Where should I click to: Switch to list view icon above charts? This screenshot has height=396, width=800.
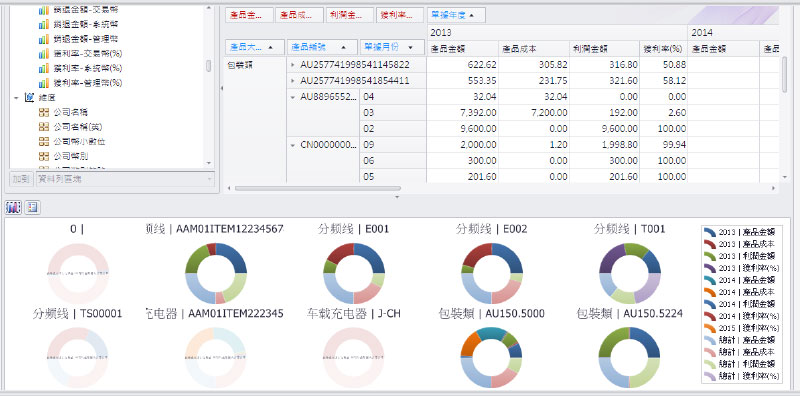tap(33, 207)
